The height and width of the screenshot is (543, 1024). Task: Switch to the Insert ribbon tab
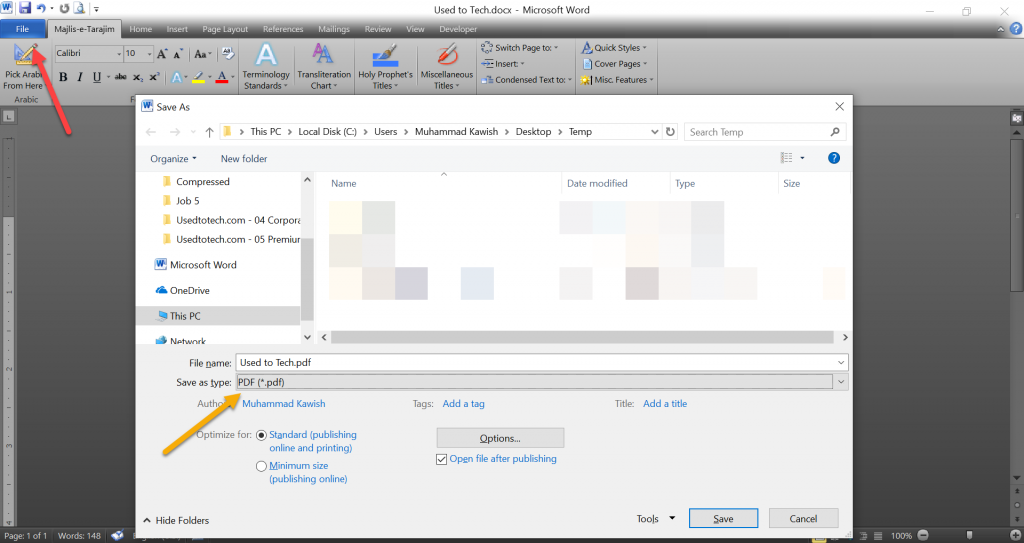pos(177,29)
